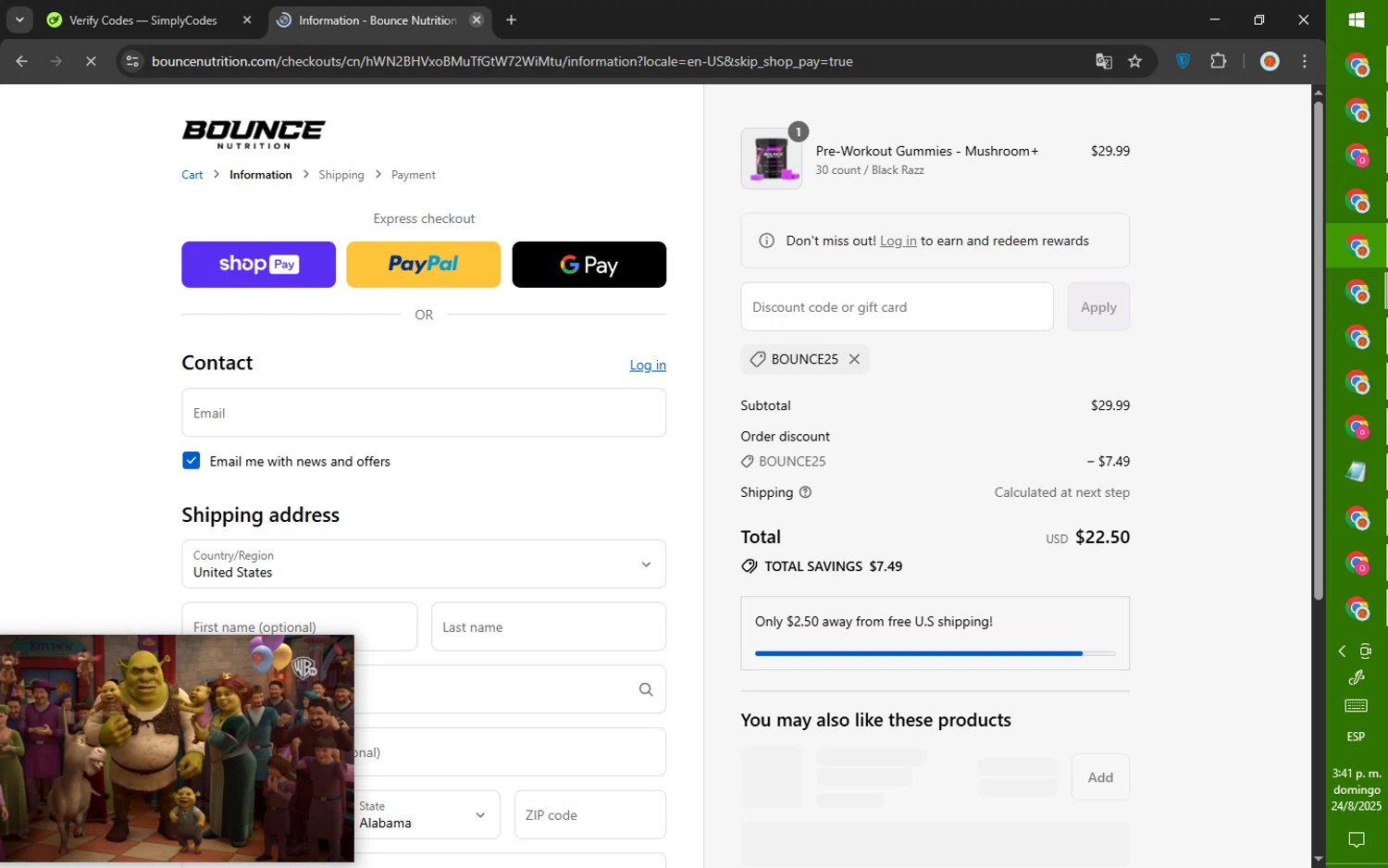Close the Verify Codes tab

[247, 19]
